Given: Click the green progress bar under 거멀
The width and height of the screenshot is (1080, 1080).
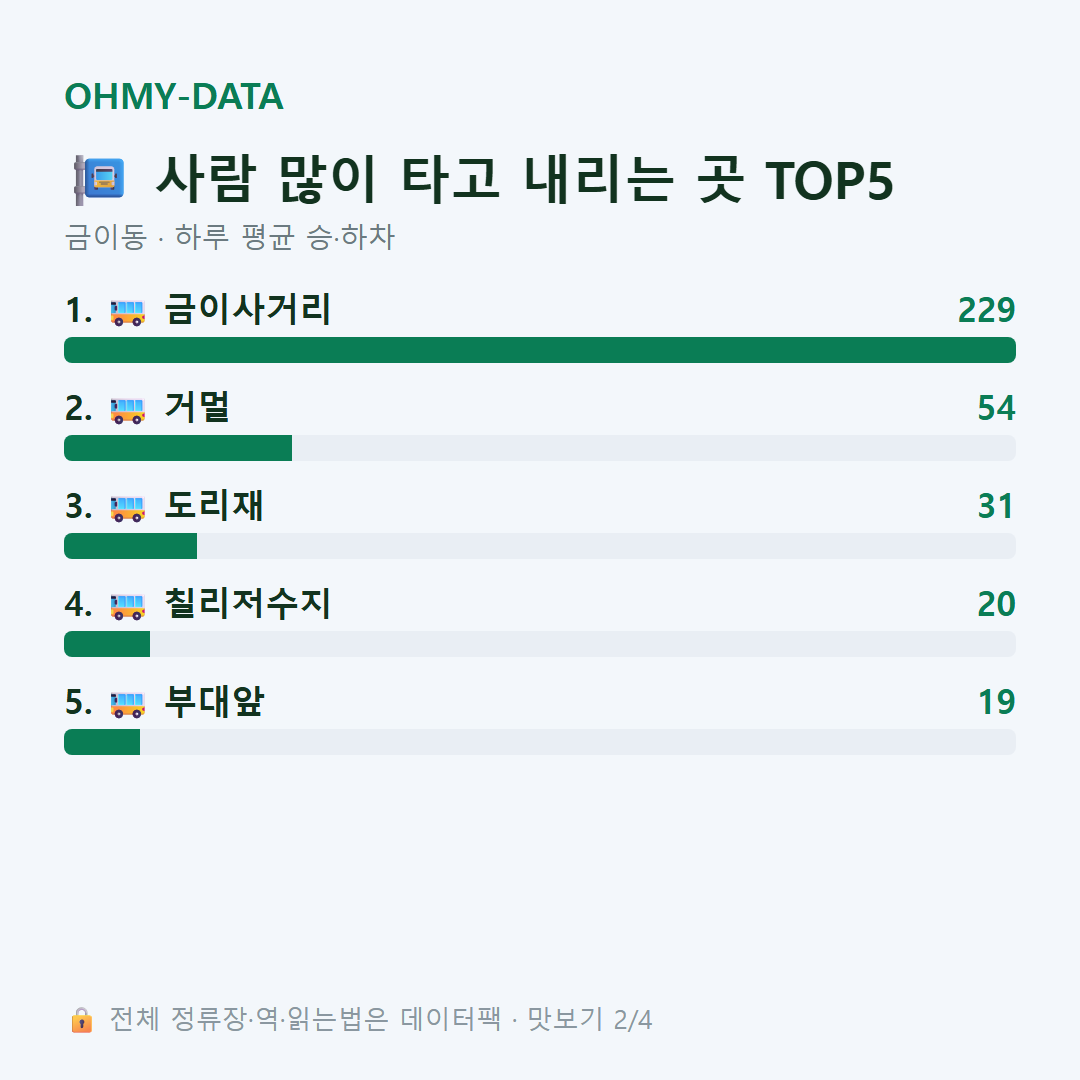Looking at the screenshot, I should click(178, 448).
